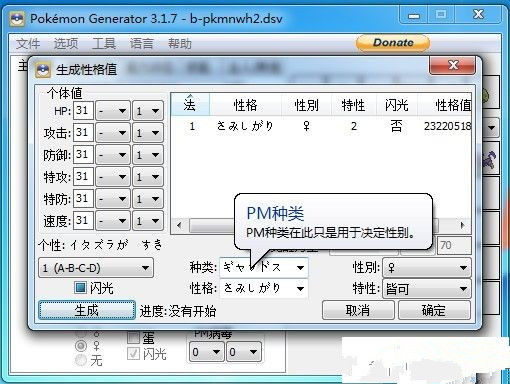This screenshot has height=384, width=510.
Task: Click the 攻击 value field
Action: point(83,133)
